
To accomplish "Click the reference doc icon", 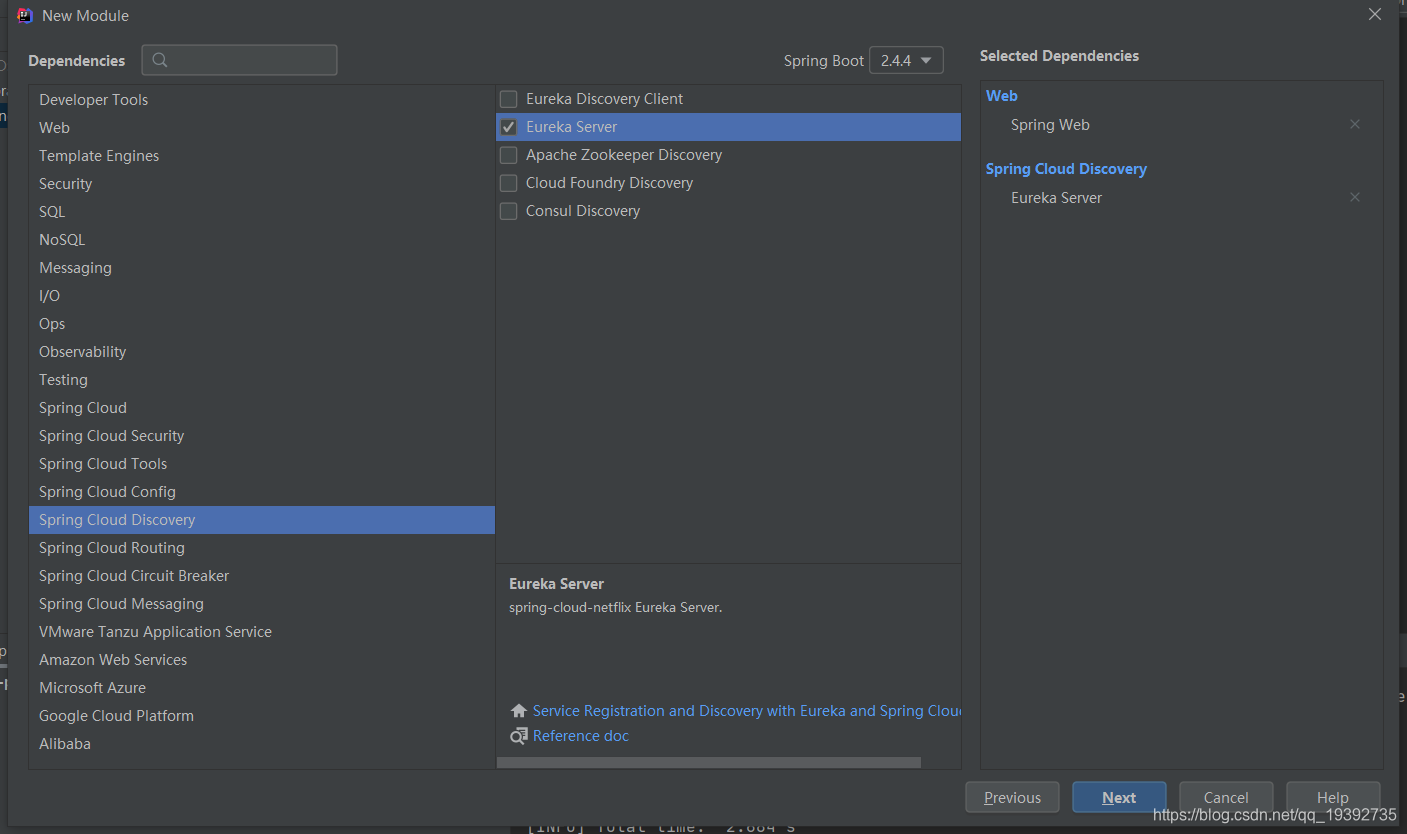I will pyautogui.click(x=518, y=736).
